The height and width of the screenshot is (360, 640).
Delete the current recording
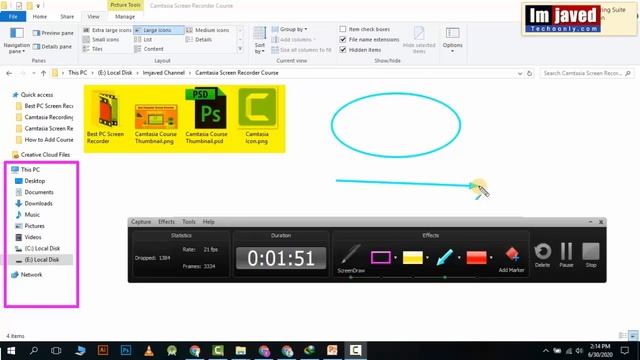point(542,255)
